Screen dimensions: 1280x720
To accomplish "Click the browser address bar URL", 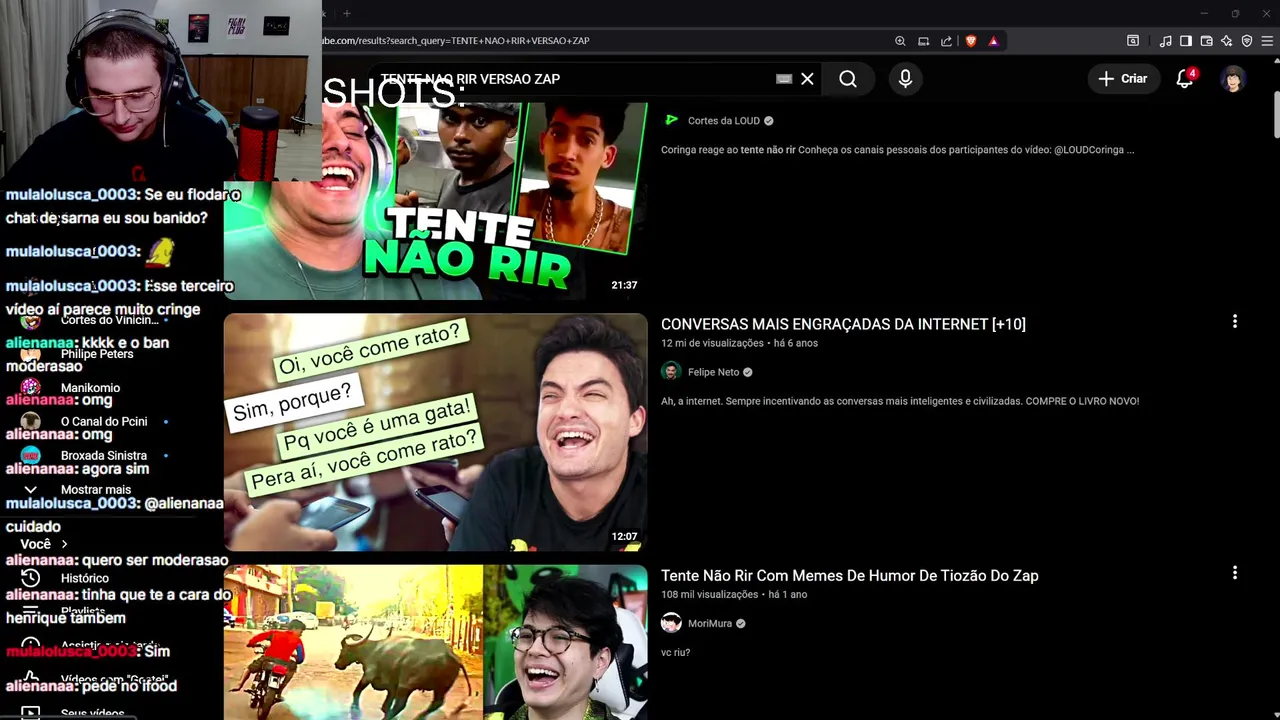I will tap(456, 41).
